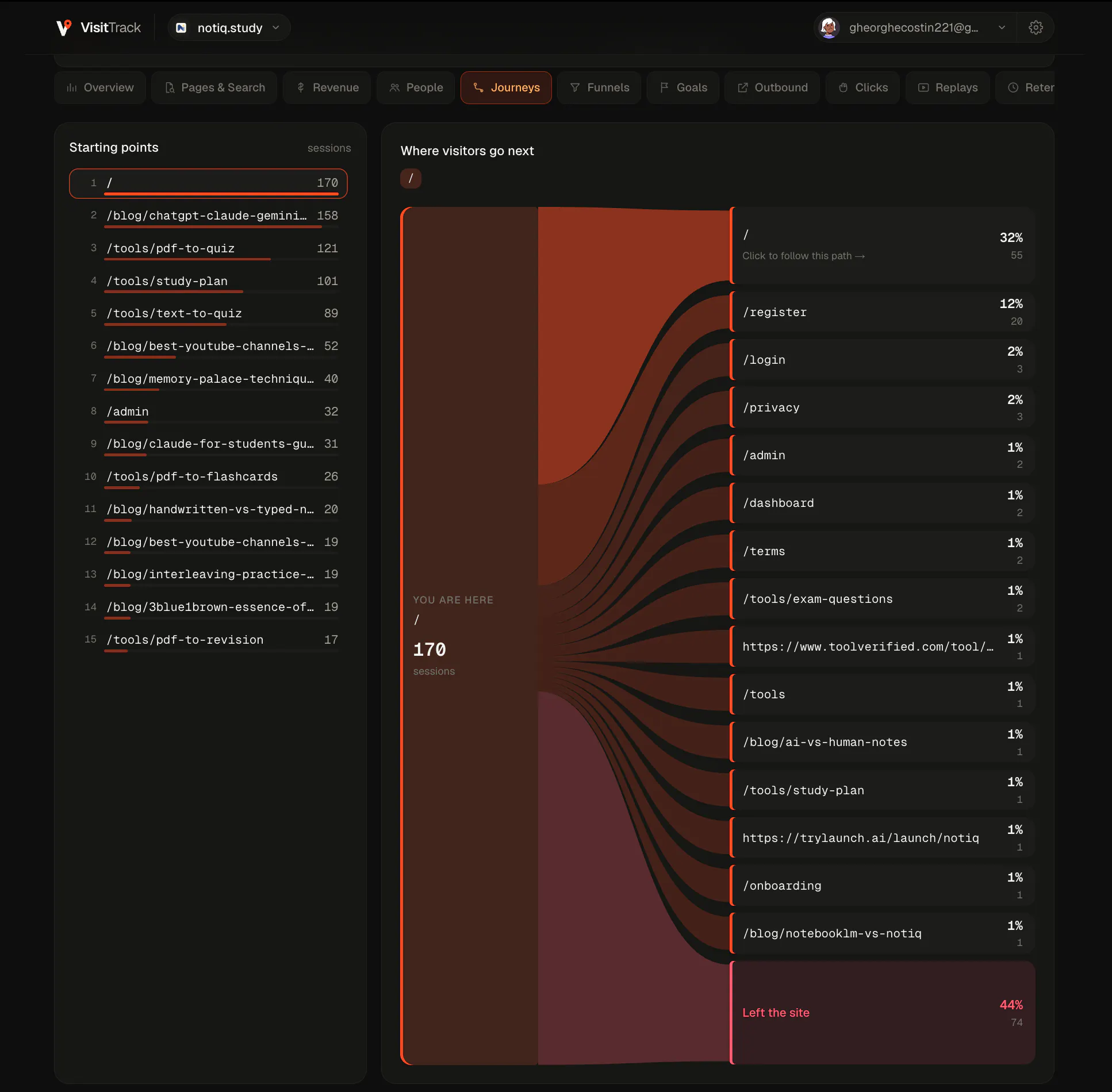This screenshot has height=1092, width=1112.
Task: Expand the account email dropdown chevron
Action: [1002, 27]
